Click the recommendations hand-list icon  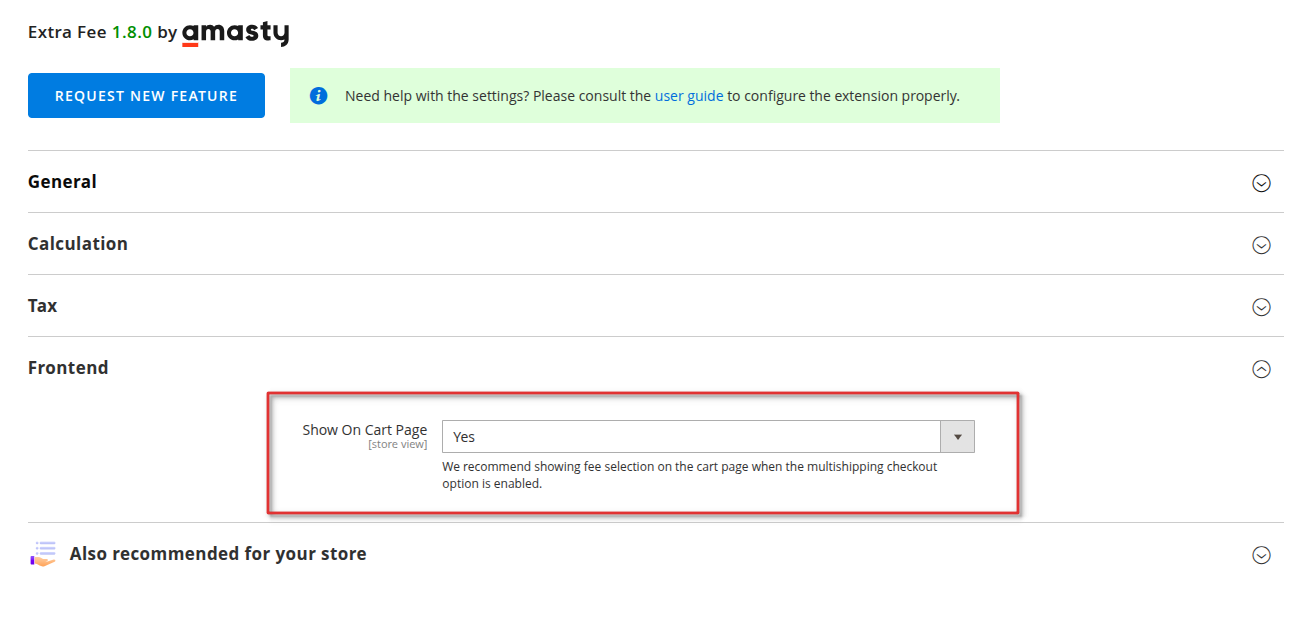[43, 554]
